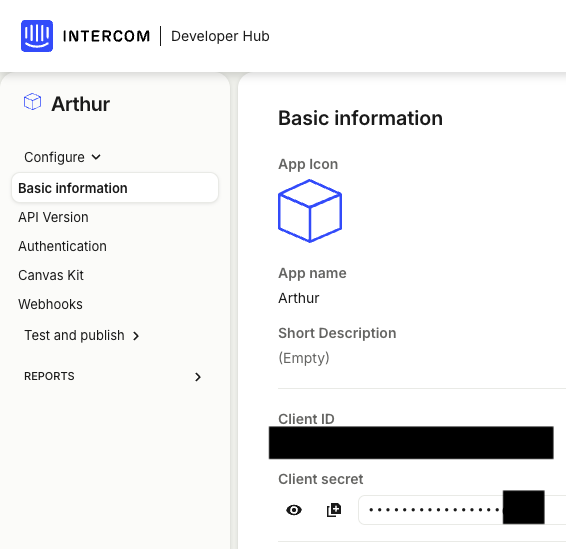Select Basic information in sidebar
The image size is (566, 549).
tap(115, 188)
